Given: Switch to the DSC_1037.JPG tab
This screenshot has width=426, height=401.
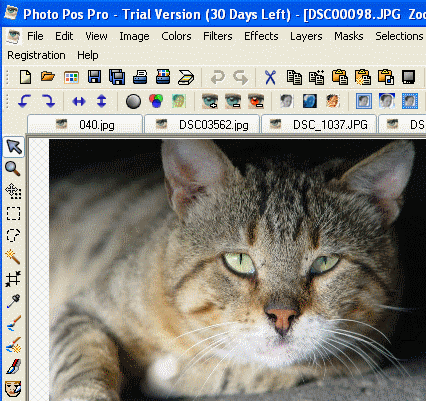Looking at the screenshot, I should pos(319,124).
